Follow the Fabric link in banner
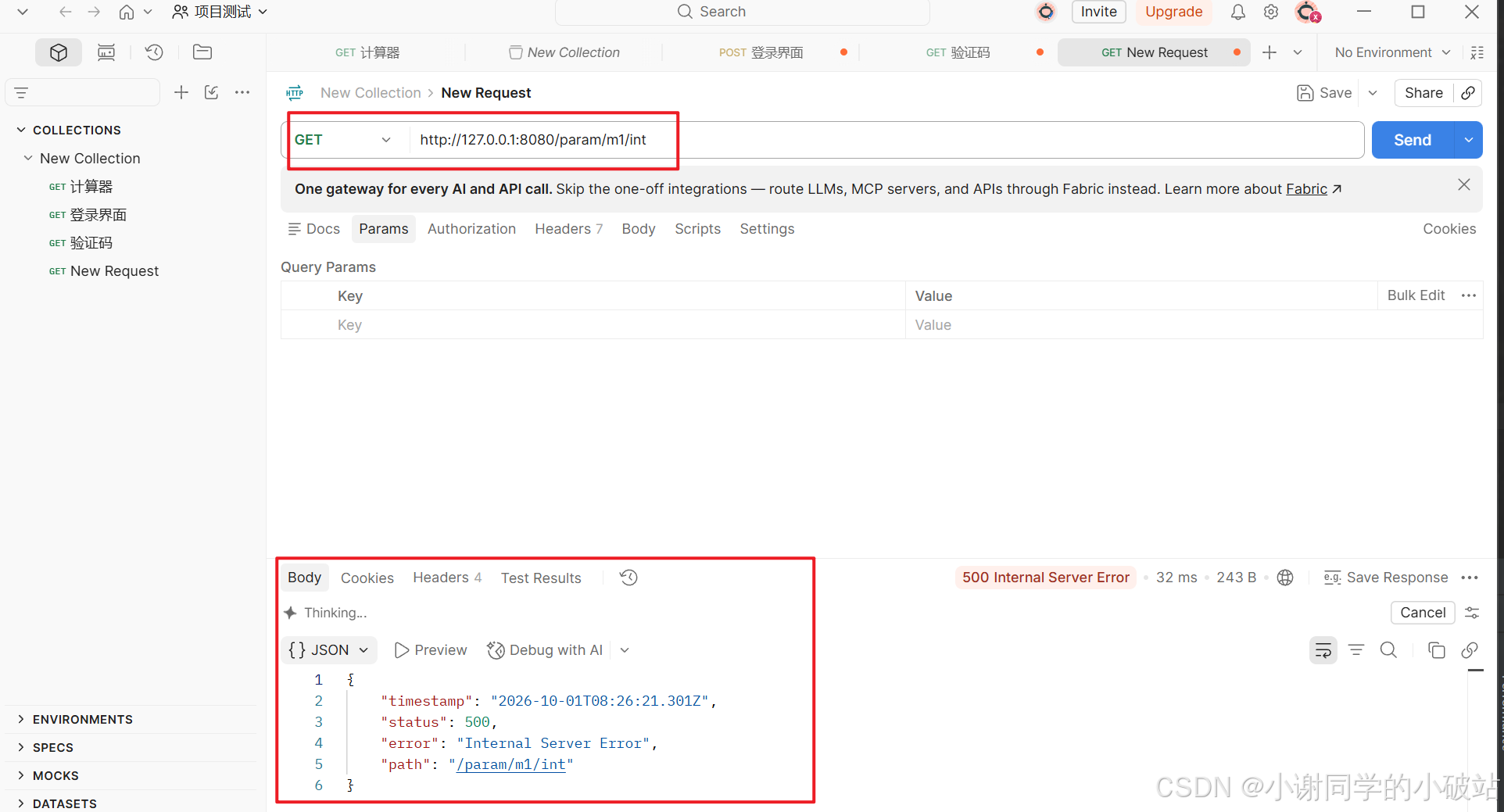 point(1306,189)
